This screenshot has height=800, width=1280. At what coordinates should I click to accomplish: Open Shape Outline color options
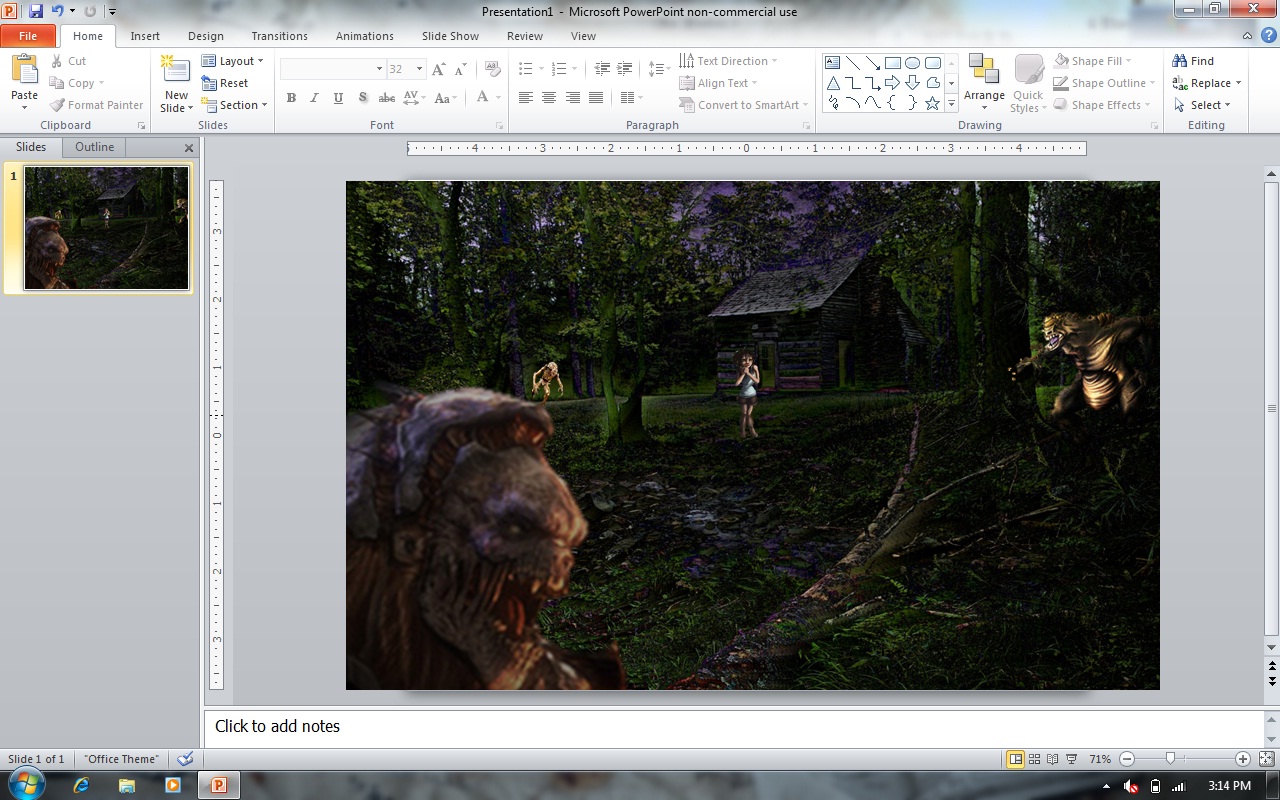(1104, 83)
